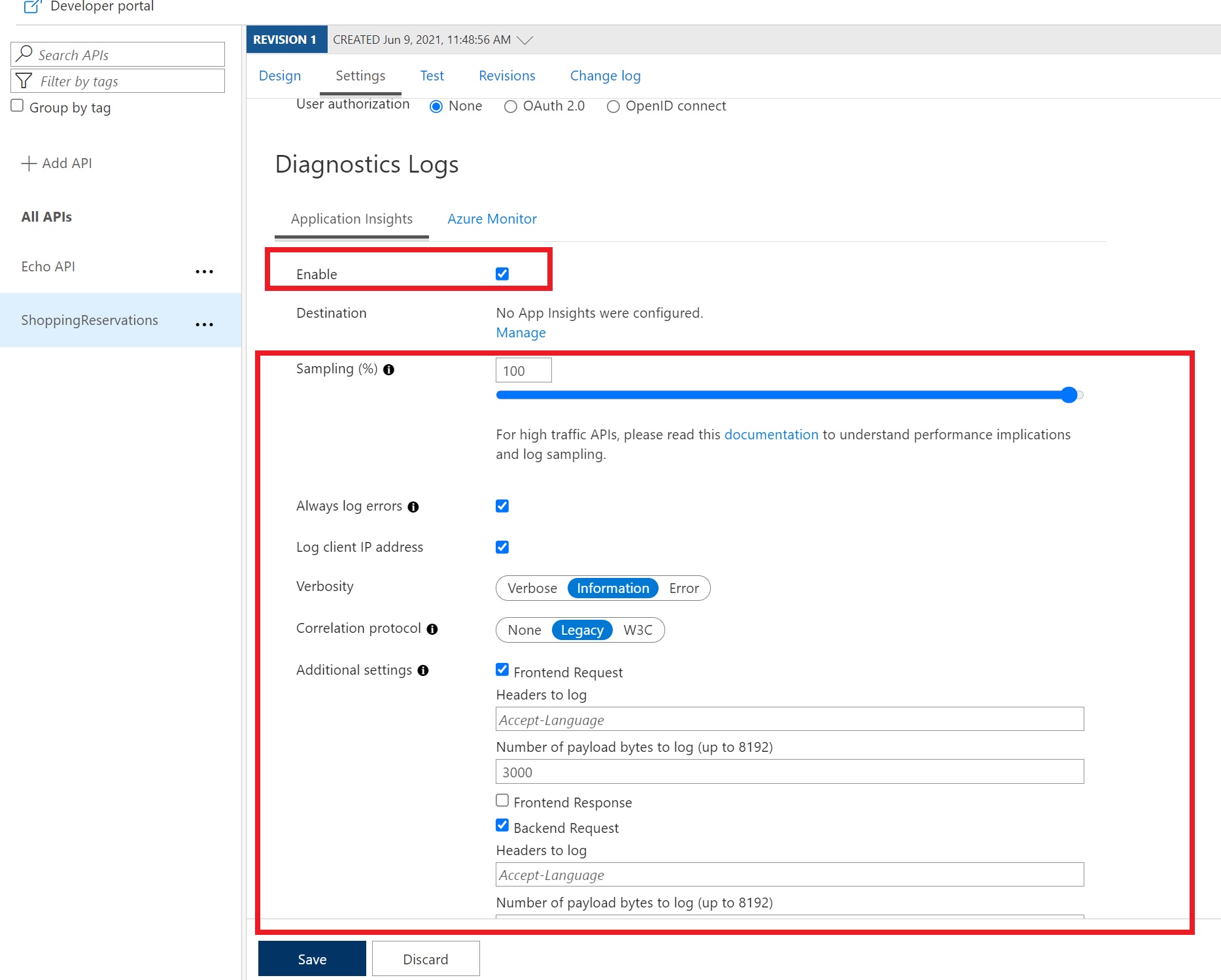
Task: Click the info icon beside Always log errors
Action: (413, 507)
